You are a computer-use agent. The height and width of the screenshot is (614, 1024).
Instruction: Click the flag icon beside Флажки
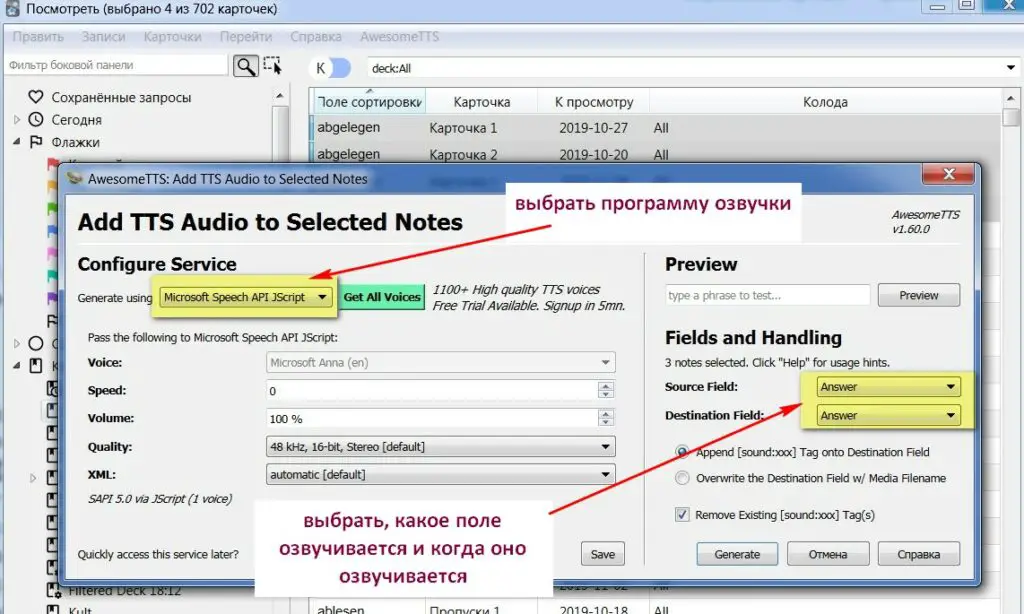click(36, 142)
